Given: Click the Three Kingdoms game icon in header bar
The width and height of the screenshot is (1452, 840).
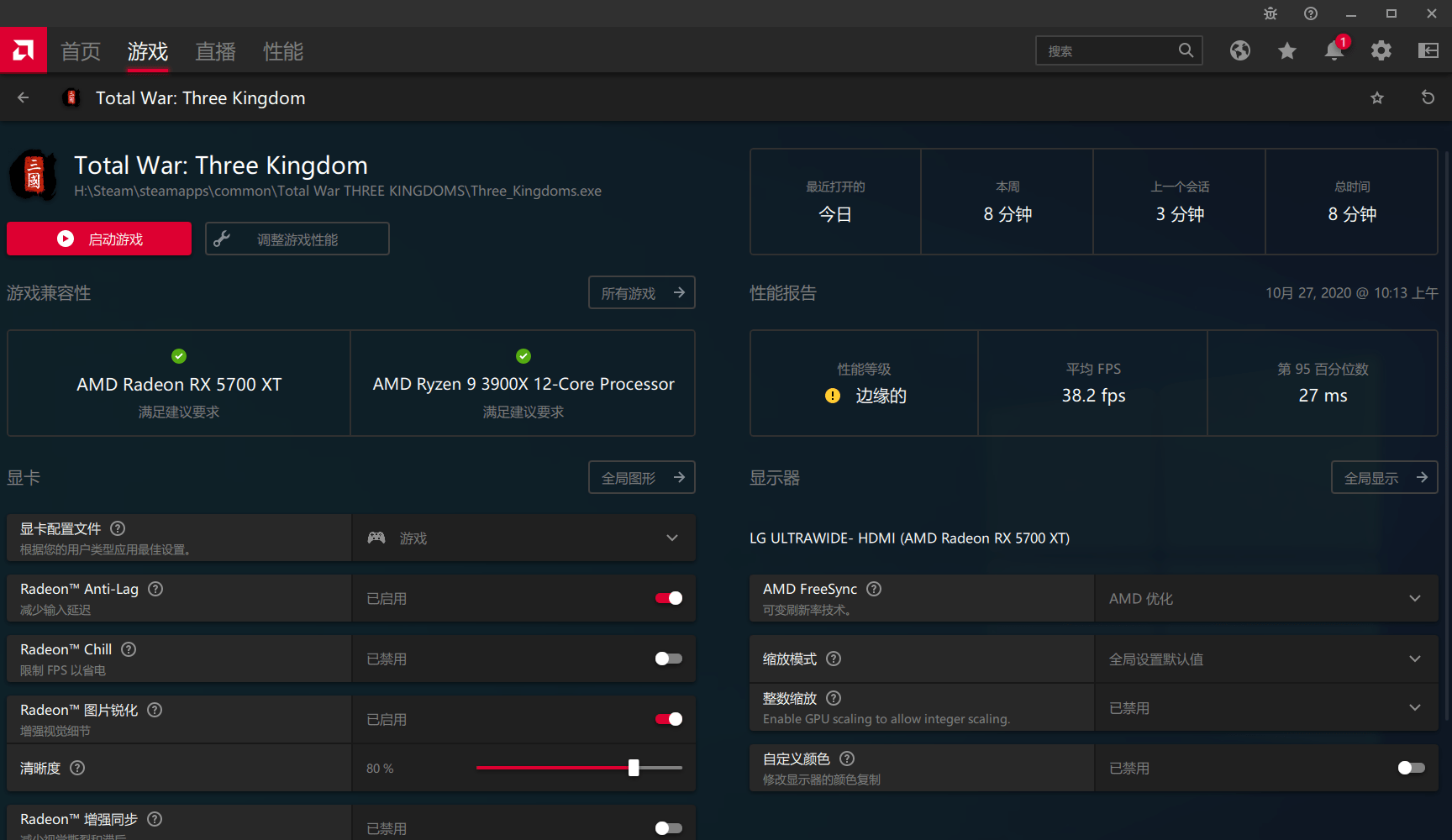Looking at the screenshot, I should [x=71, y=97].
